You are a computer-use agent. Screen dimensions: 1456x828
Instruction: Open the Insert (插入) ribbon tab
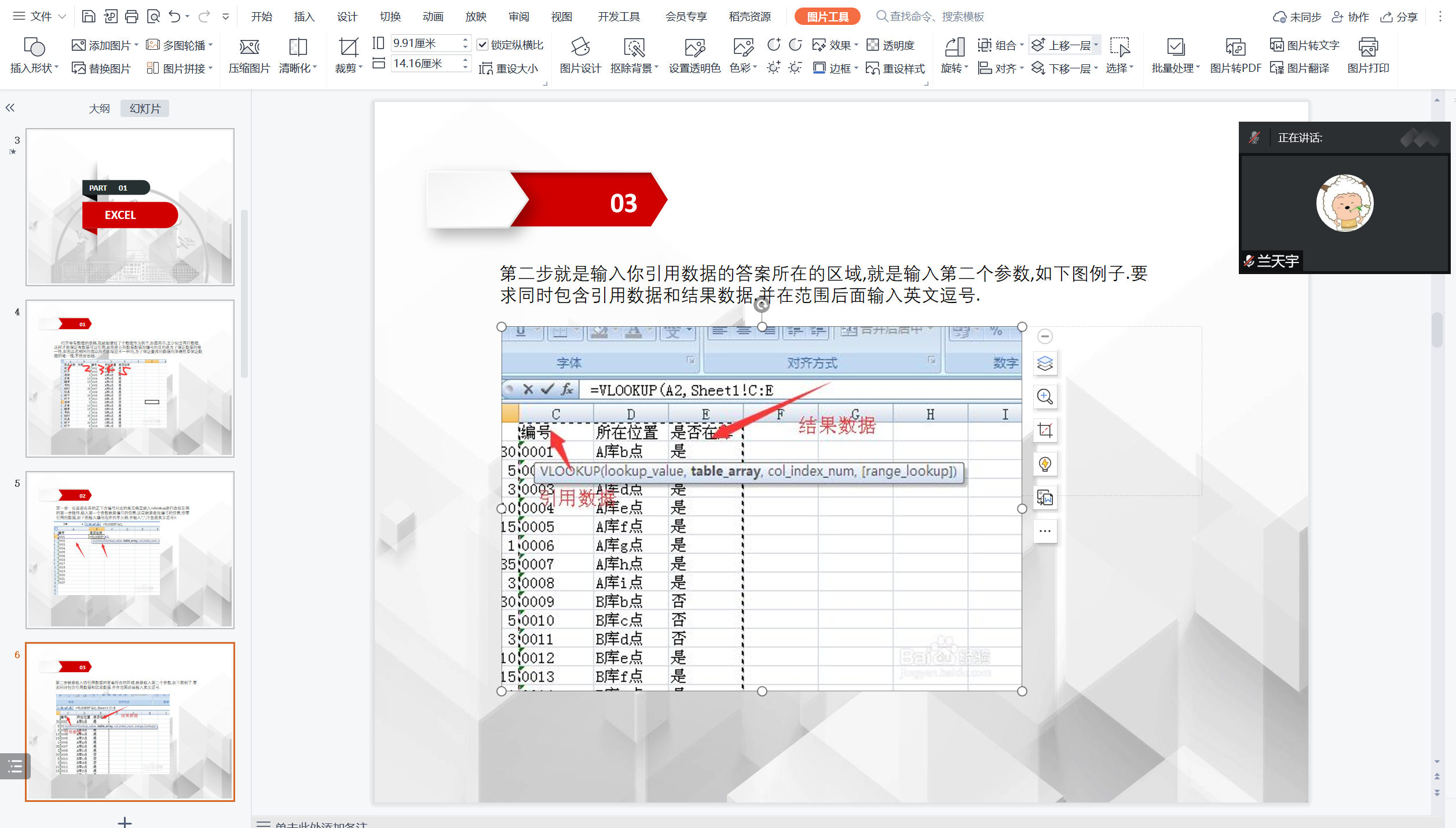[x=304, y=17]
